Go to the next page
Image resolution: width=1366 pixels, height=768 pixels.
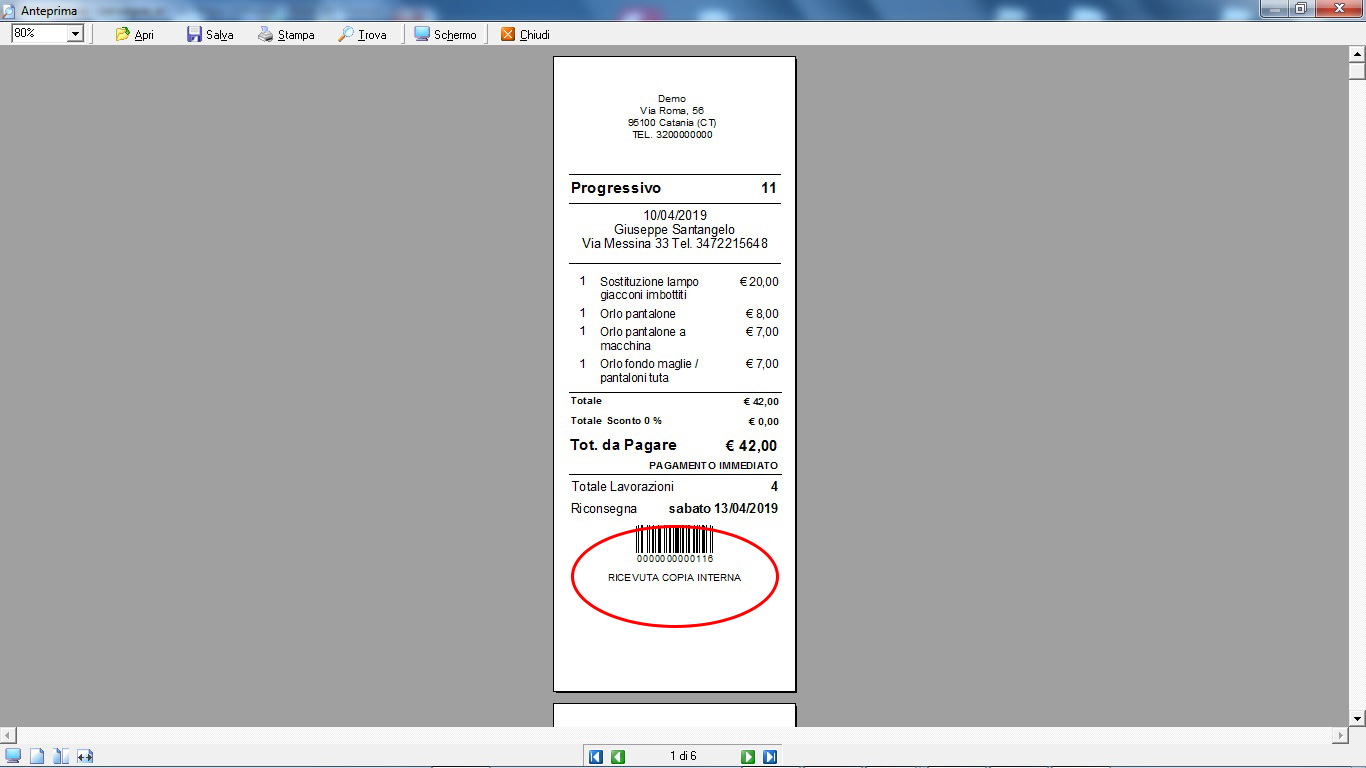tap(748, 757)
